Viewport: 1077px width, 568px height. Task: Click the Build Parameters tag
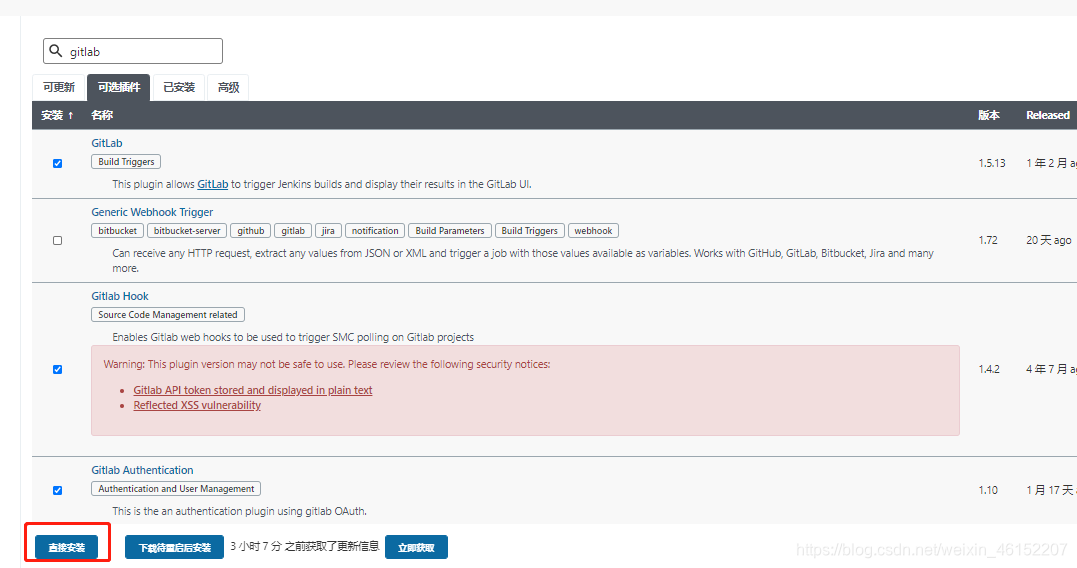(x=450, y=231)
